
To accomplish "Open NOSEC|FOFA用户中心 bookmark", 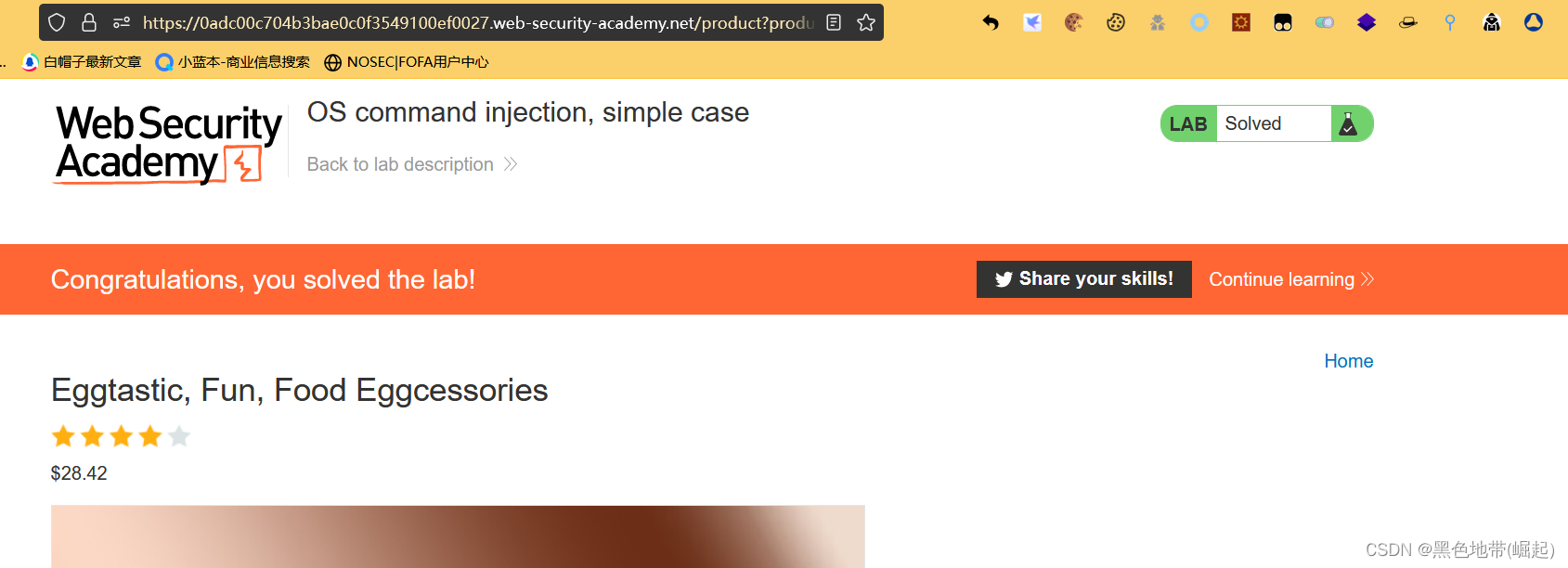I will (407, 62).
